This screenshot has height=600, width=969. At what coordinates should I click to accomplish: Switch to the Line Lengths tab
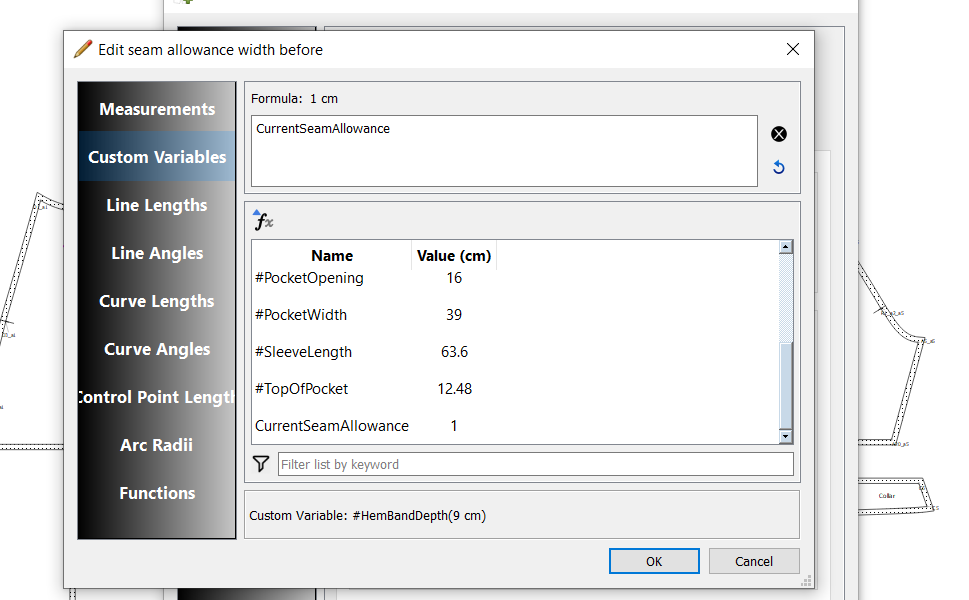[x=157, y=205]
